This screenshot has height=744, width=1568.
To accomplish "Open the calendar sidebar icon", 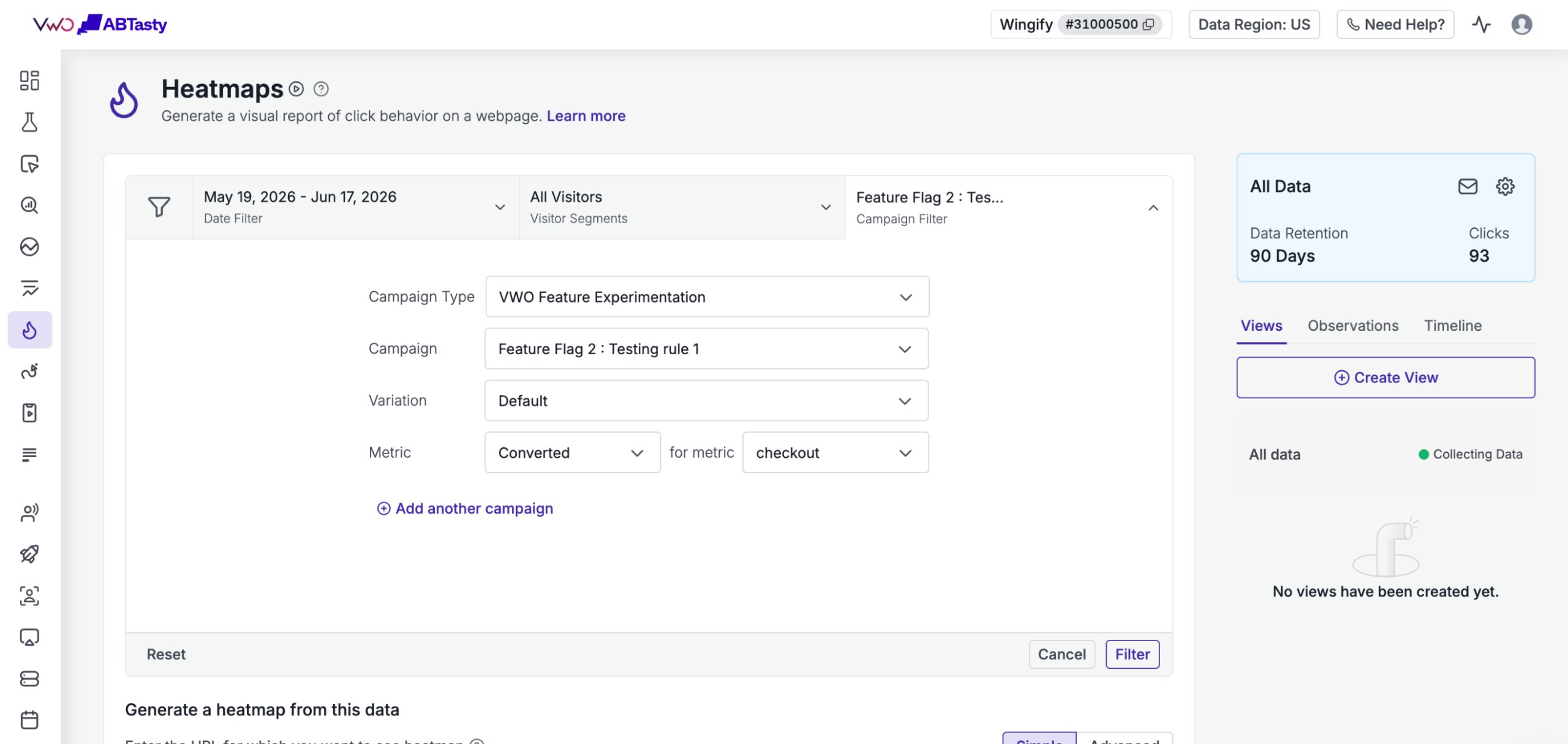I will pyautogui.click(x=29, y=720).
